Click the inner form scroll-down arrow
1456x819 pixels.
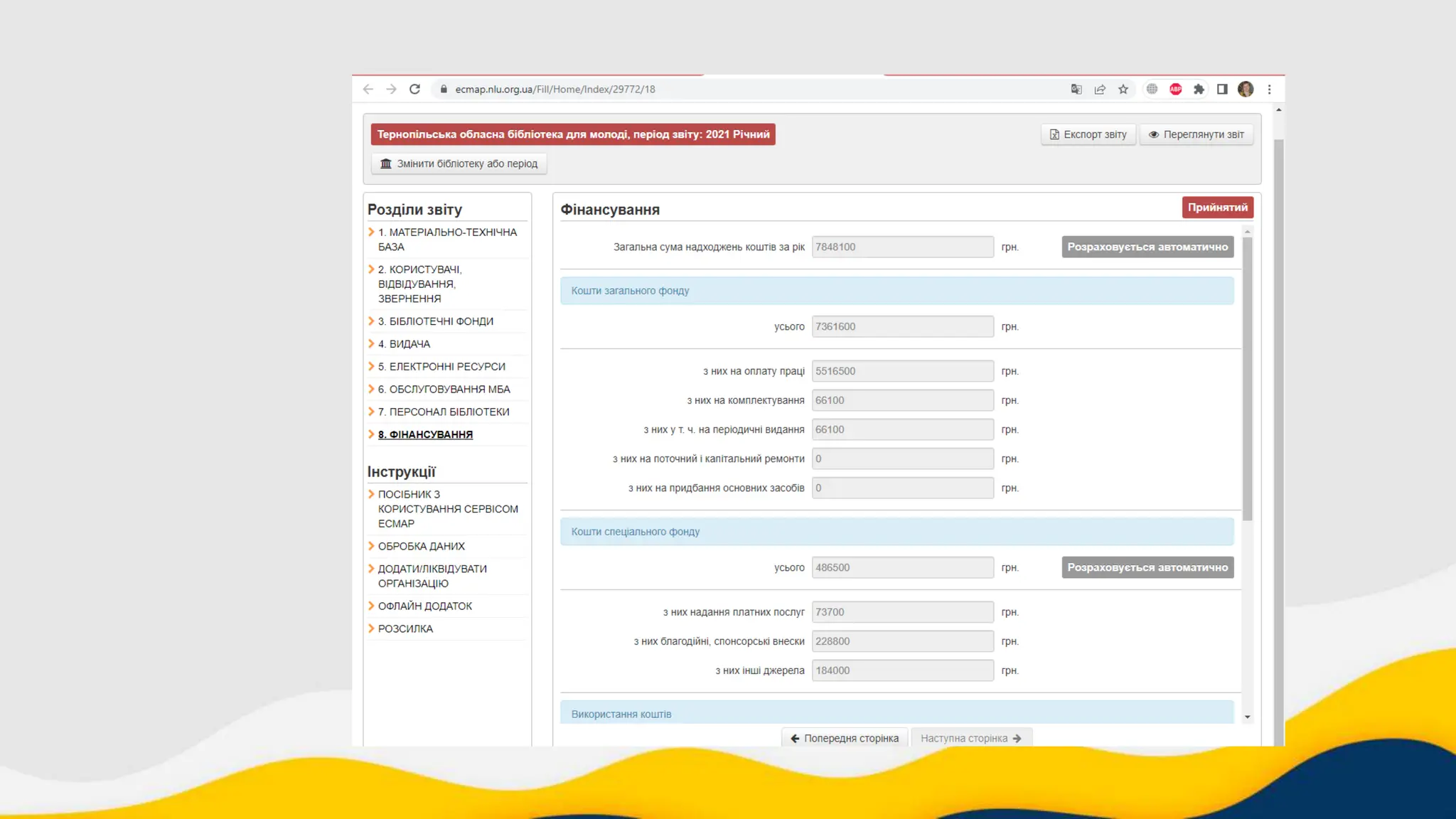coord(1247,717)
